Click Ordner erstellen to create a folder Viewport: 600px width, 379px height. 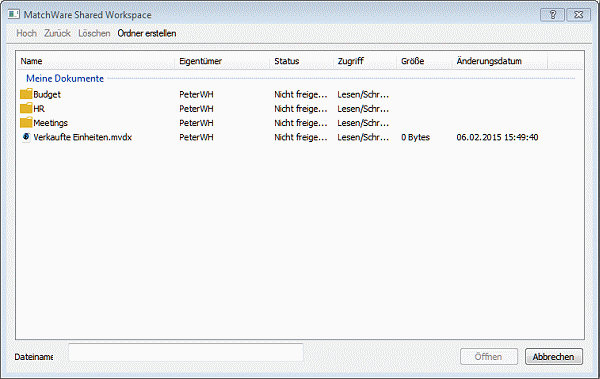click(147, 33)
